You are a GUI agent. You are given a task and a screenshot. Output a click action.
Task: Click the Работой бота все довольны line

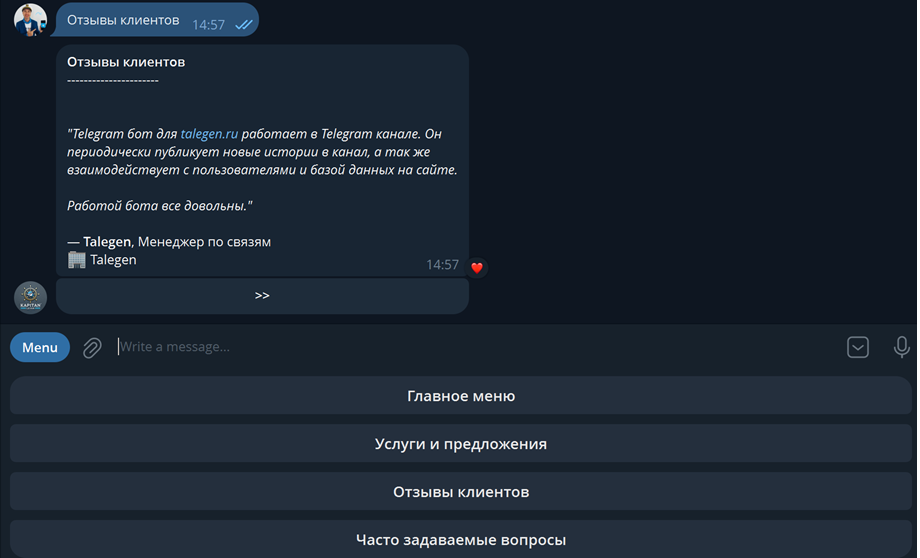click(x=160, y=206)
